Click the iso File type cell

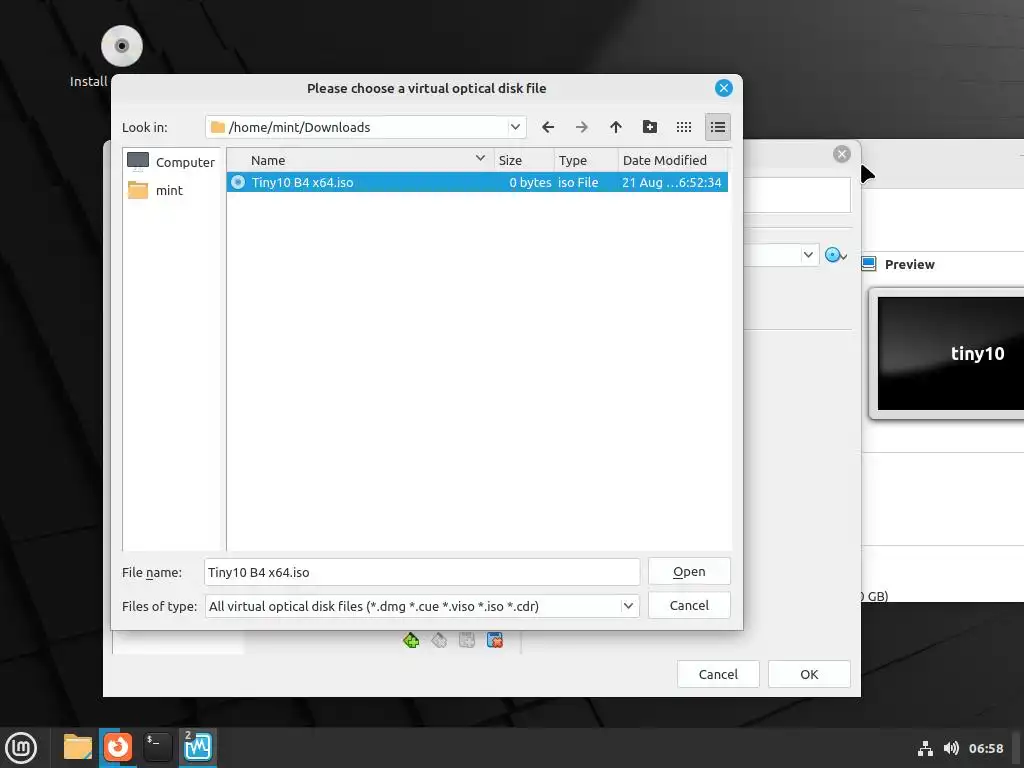coord(578,182)
